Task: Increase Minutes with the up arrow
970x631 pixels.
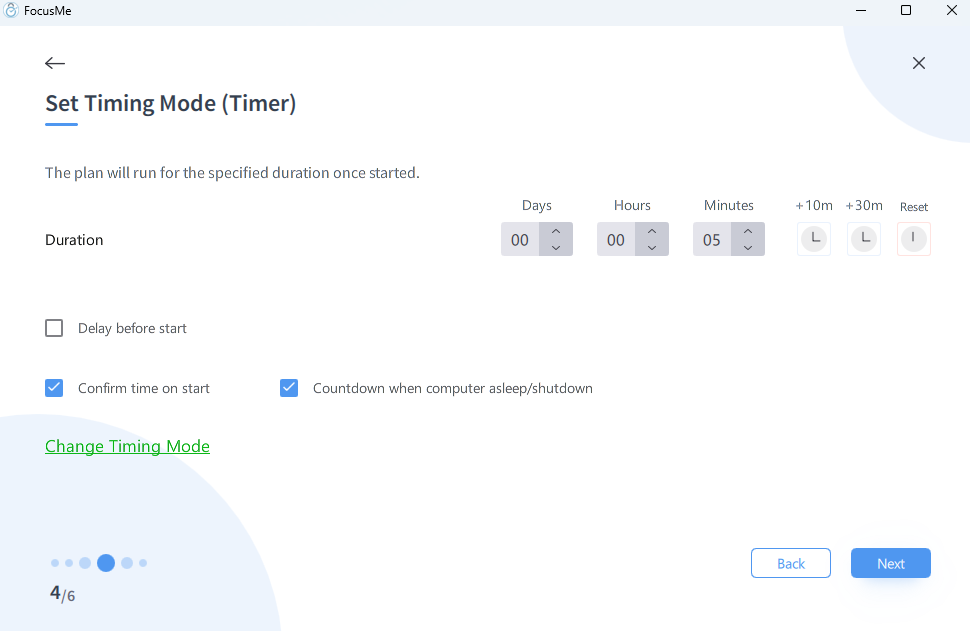Action: (x=748, y=231)
